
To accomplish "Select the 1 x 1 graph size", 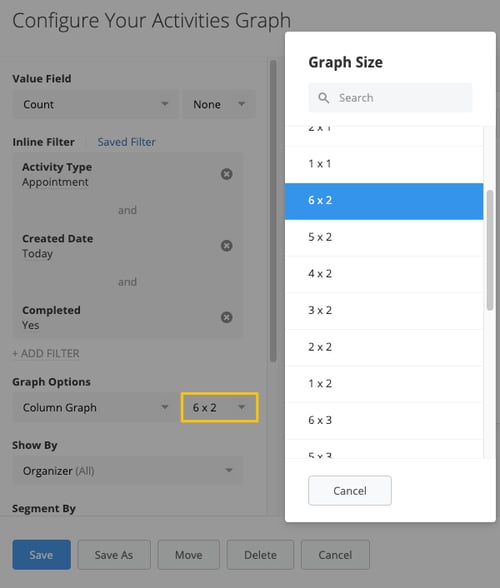I will pyautogui.click(x=384, y=164).
